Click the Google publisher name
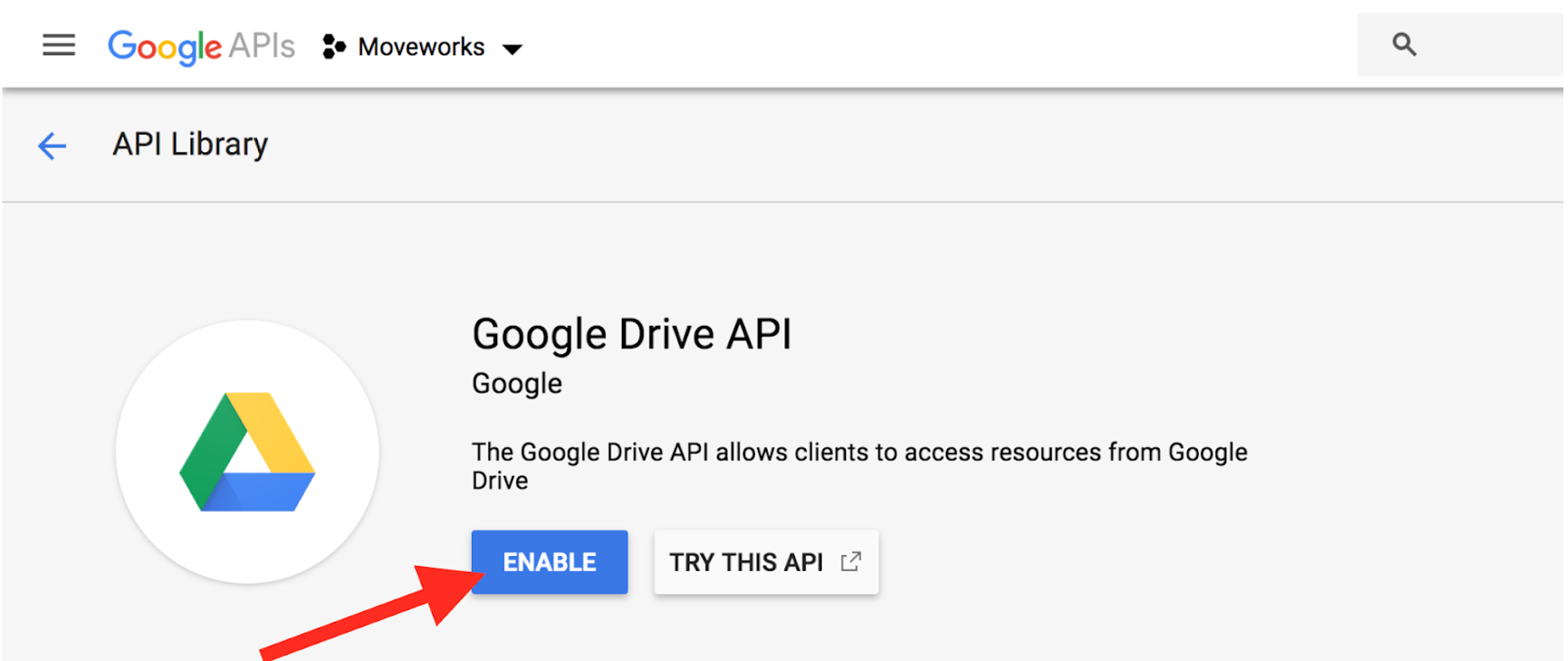This screenshot has width=1568, height=661. [x=517, y=383]
